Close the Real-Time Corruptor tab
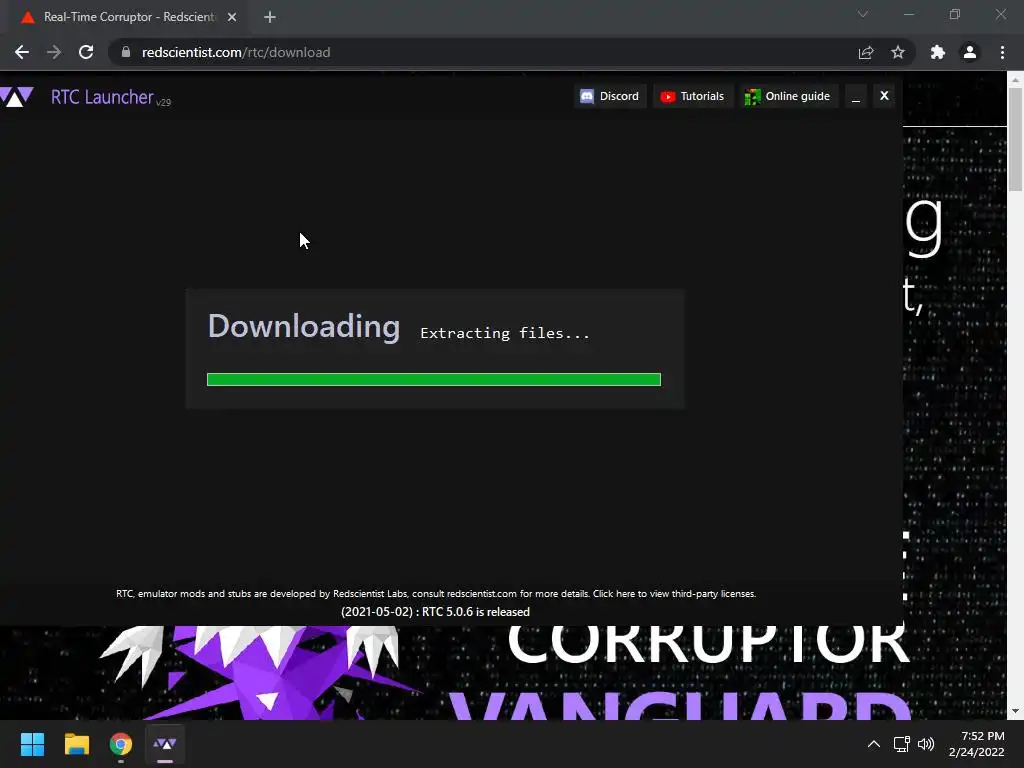The width and height of the screenshot is (1024, 768). pyautogui.click(x=232, y=17)
